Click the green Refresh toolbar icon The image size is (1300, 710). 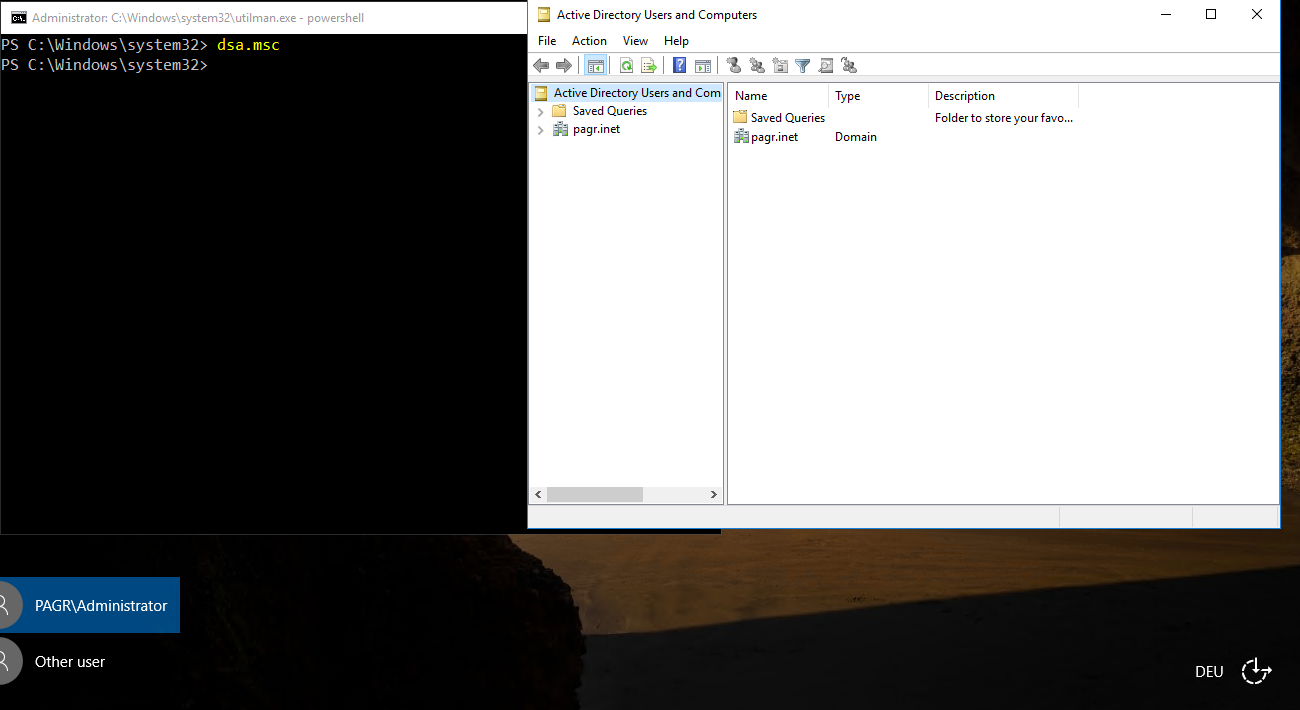click(626, 66)
